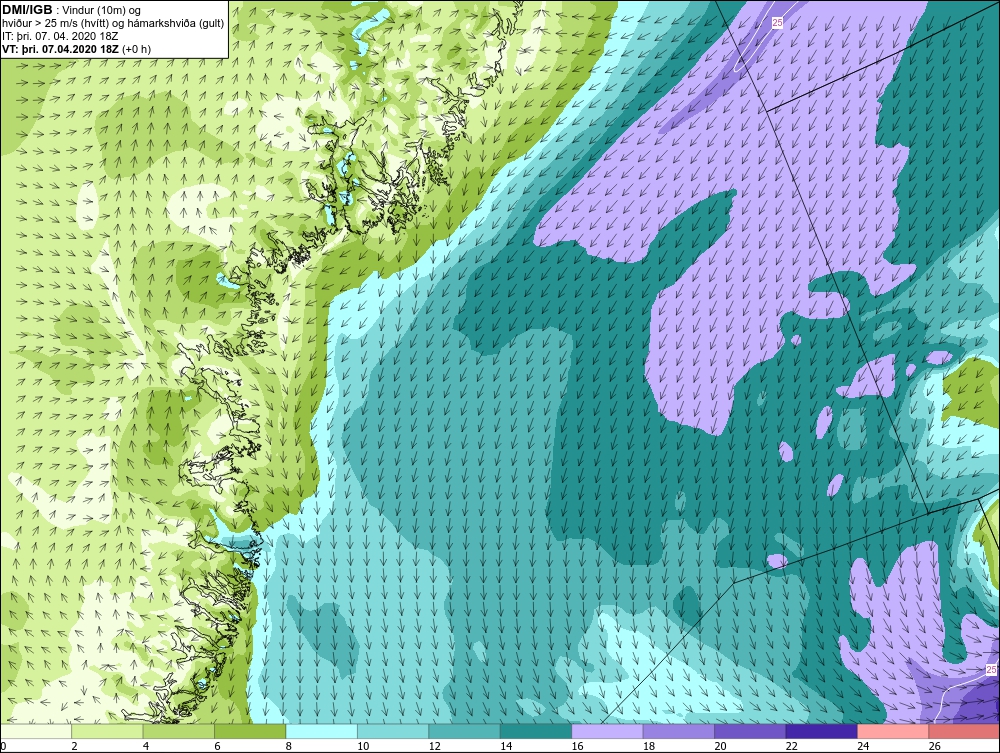Click the scale label '12'
Screen dimensions: 1000x753
tap(434, 746)
